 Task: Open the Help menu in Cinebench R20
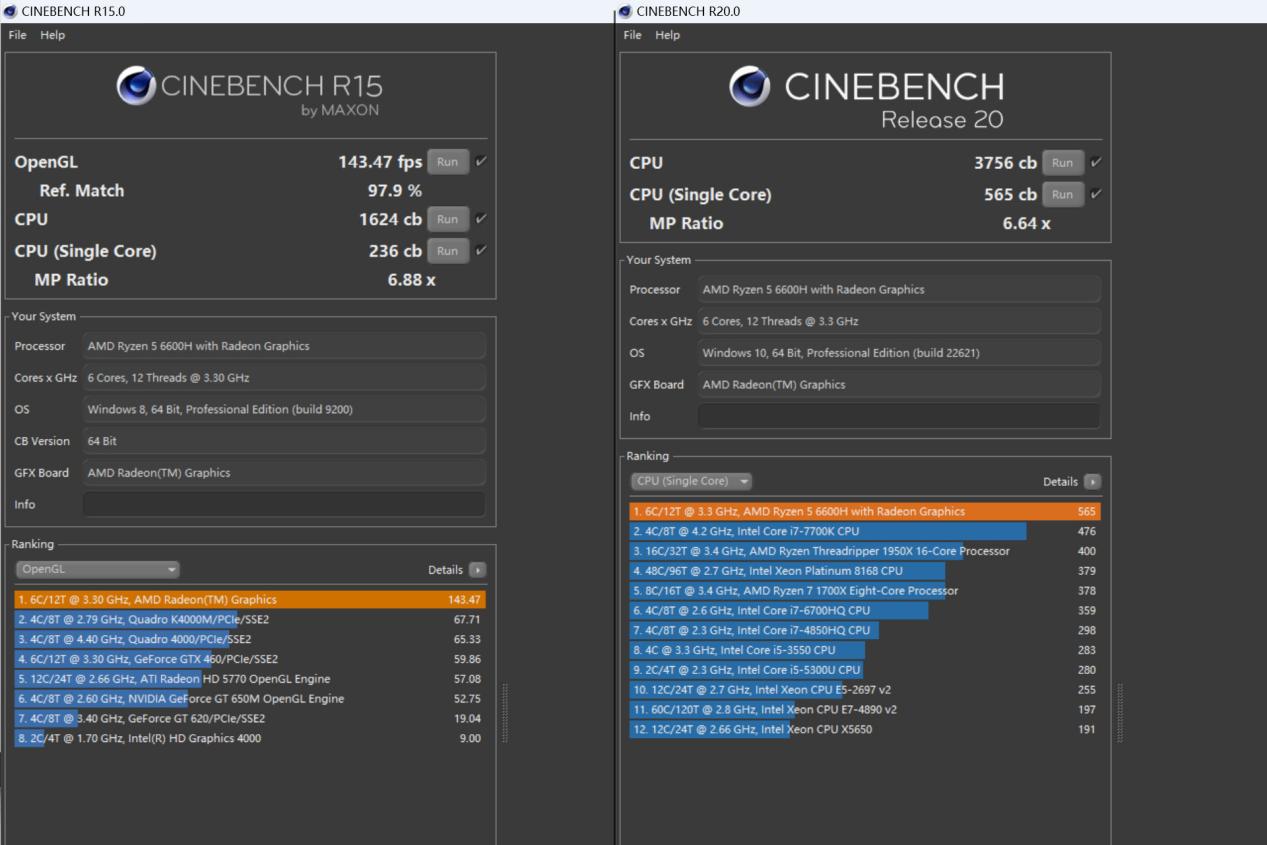tap(667, 35)
